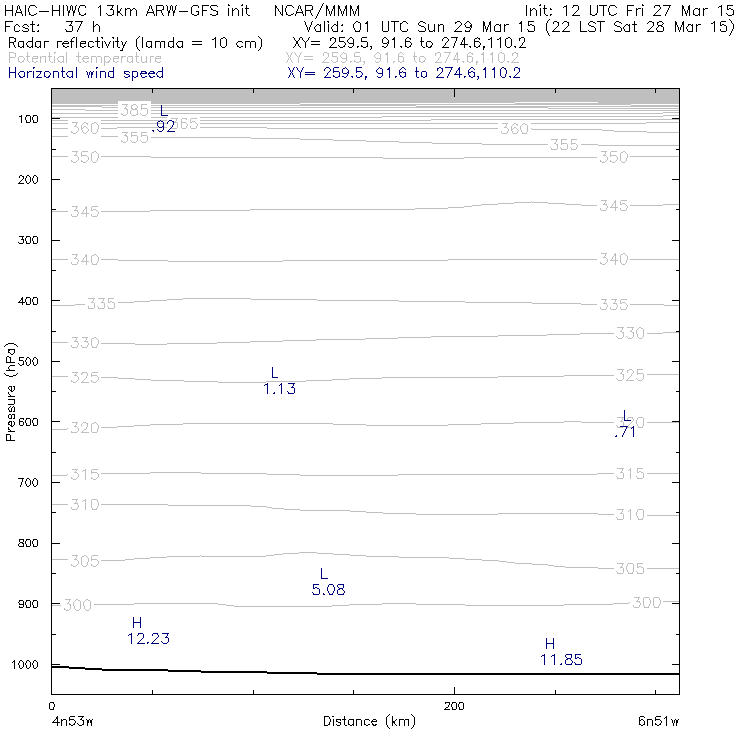The height and width of the screenshot is (740, 740).
Task: Click the 'Init: 12 UTC Fri 27 Mar 15' text
Action: [x=629, y=10]
